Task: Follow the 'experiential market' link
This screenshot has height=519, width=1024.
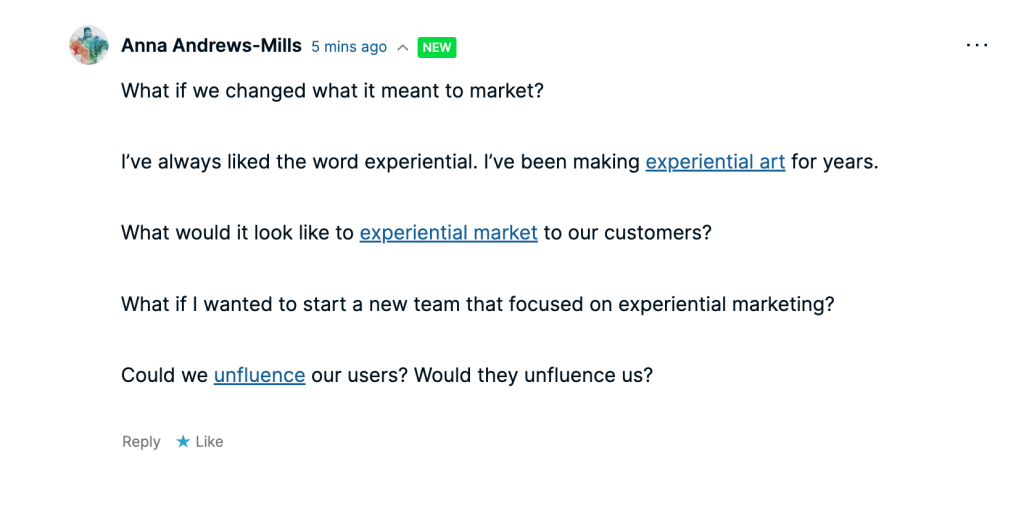Action: [448, 232]
